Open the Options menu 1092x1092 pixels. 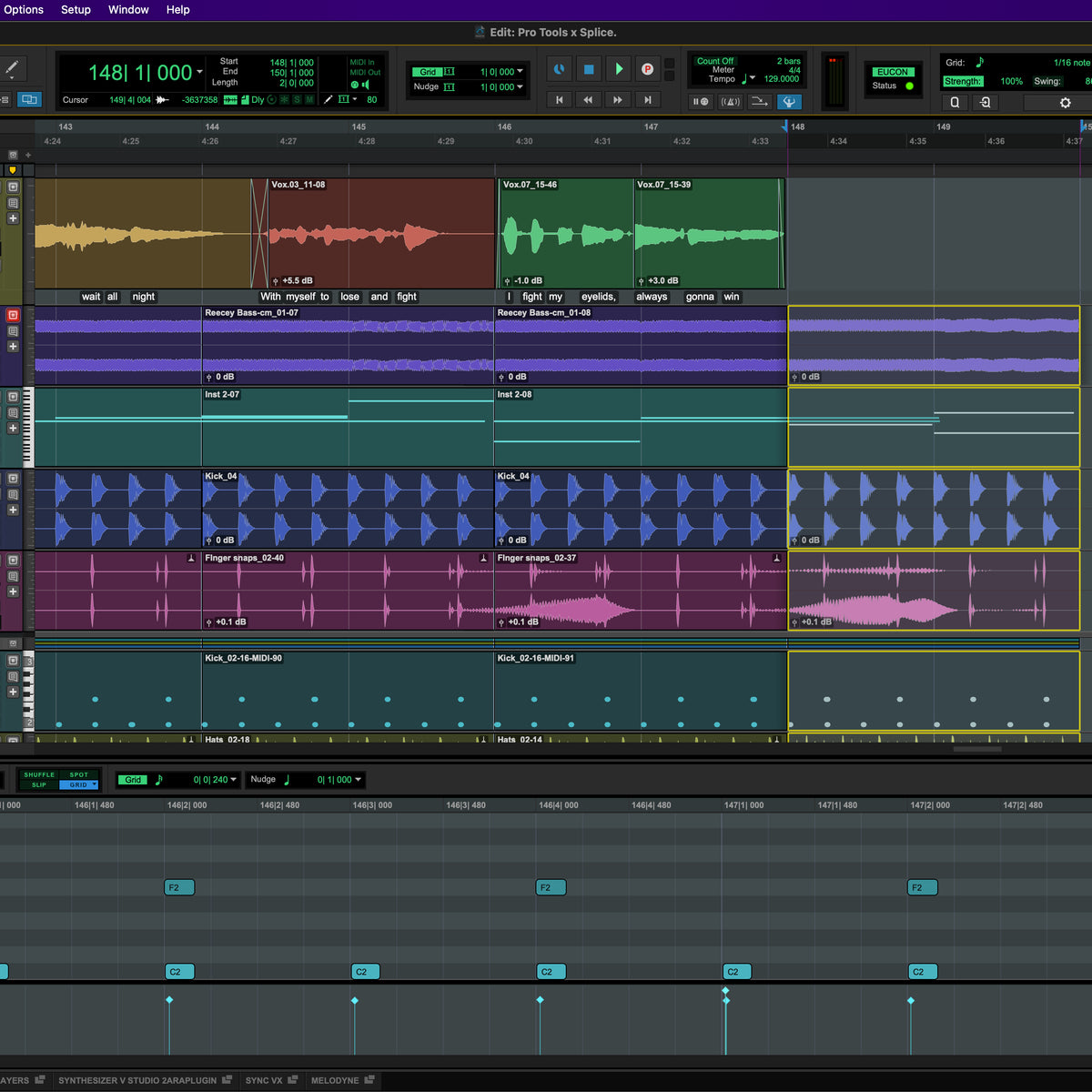coord(24,10)
